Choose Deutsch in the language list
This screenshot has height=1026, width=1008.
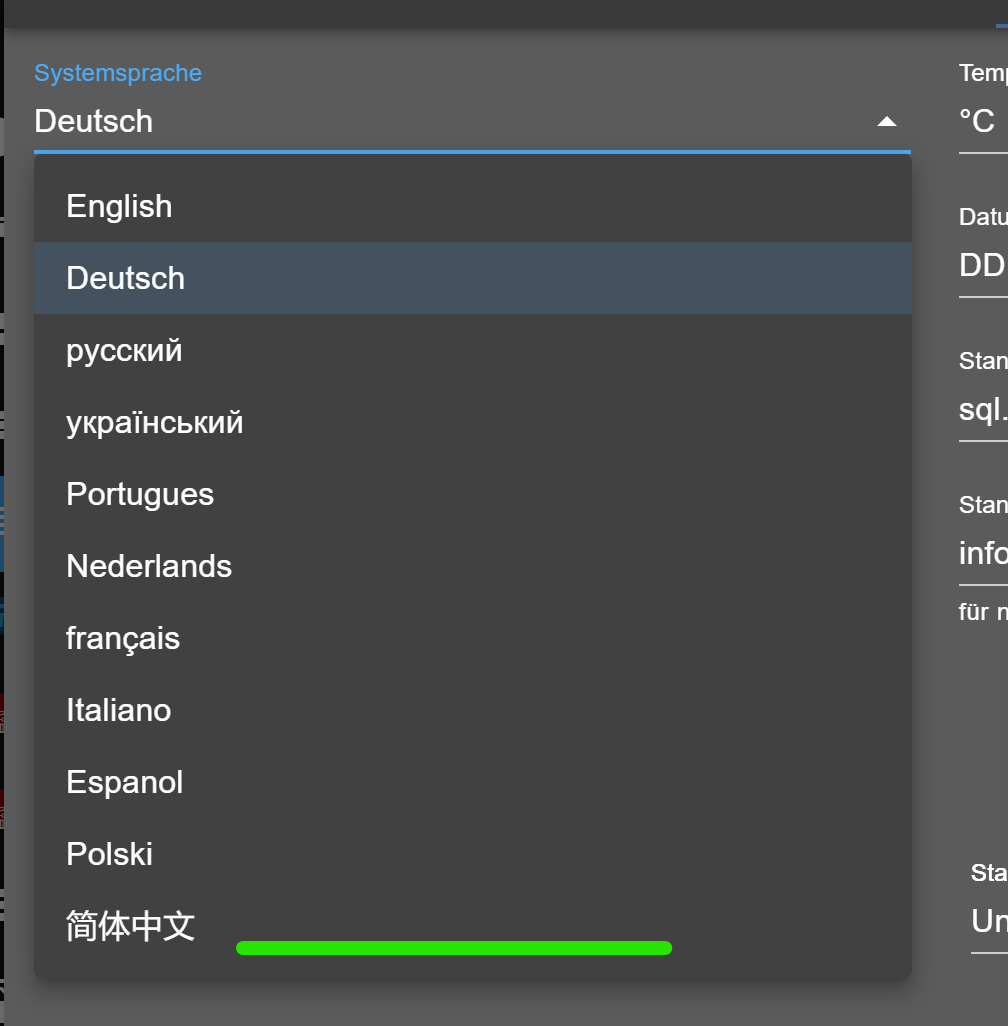(125, 278)
